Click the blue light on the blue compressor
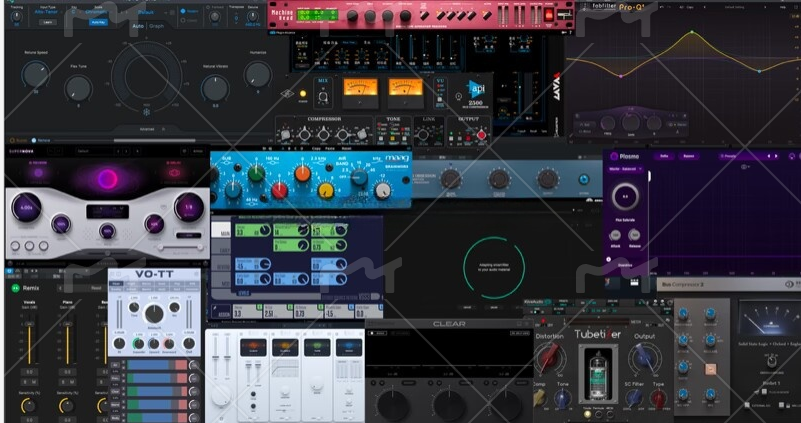 tap(583, 179)
